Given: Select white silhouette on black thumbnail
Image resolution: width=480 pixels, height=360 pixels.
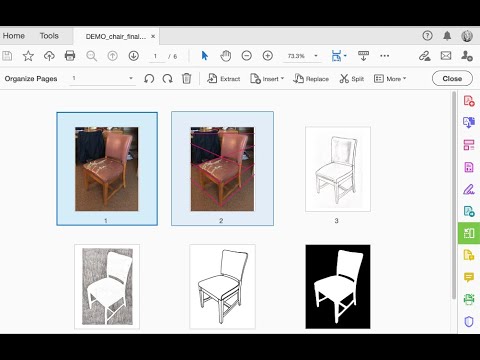Looking at the screenshot, I should pos(338,287).
